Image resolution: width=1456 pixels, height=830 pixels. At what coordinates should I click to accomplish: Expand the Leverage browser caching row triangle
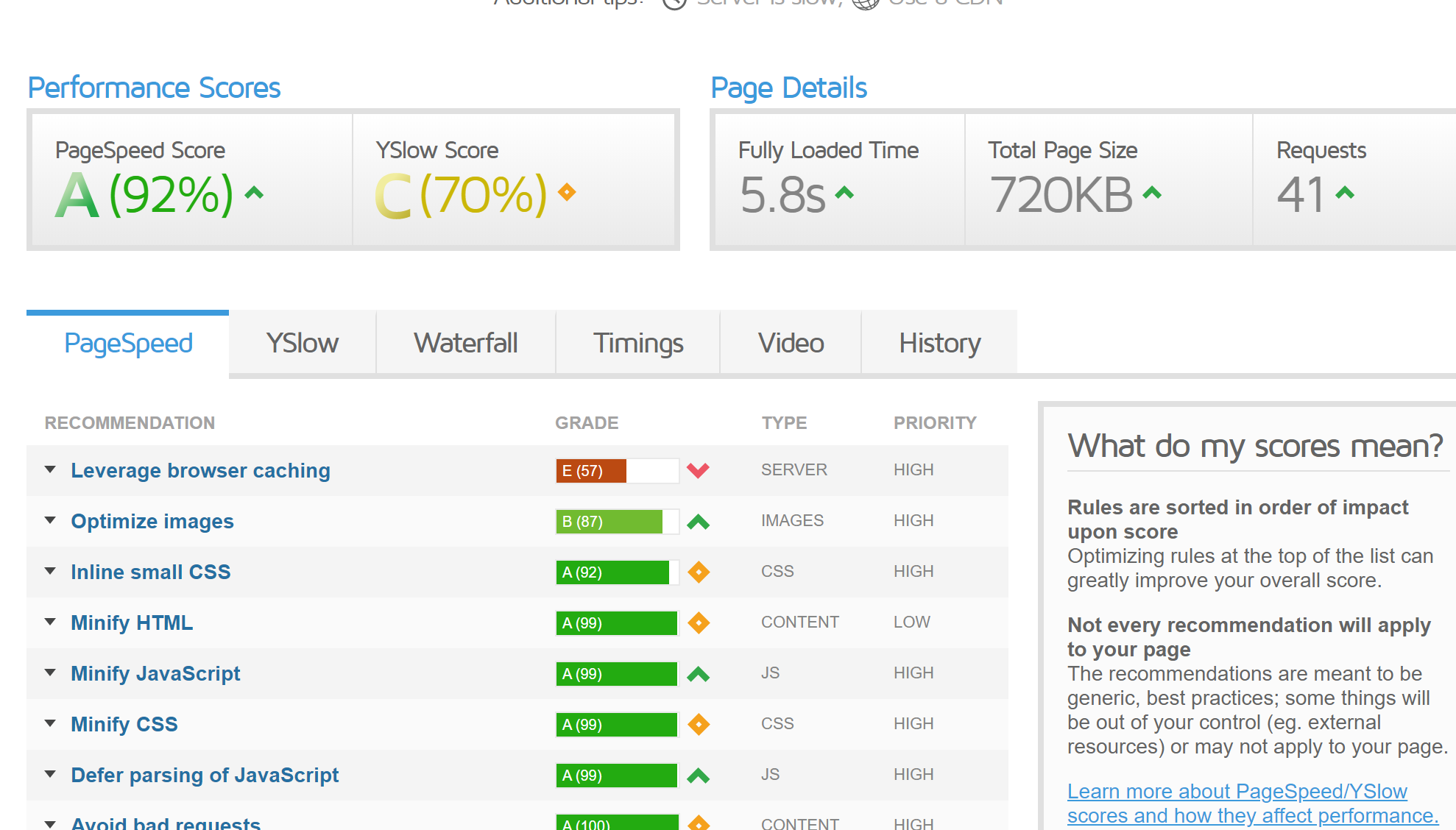[x=50, y=469]
